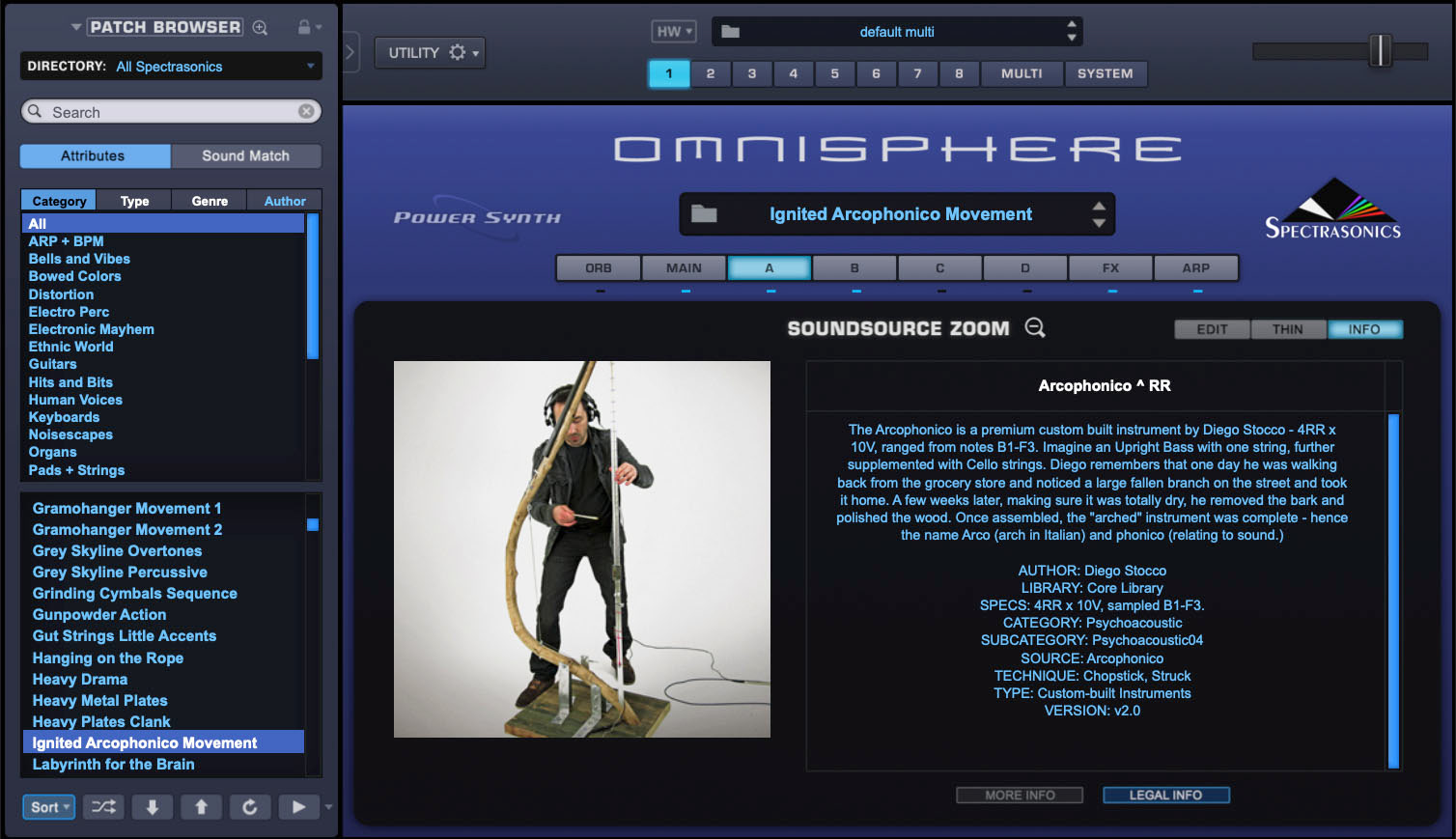Toggle the EDIT view button
Screen dimensions: 1456x839
(x=1212, y=329)
